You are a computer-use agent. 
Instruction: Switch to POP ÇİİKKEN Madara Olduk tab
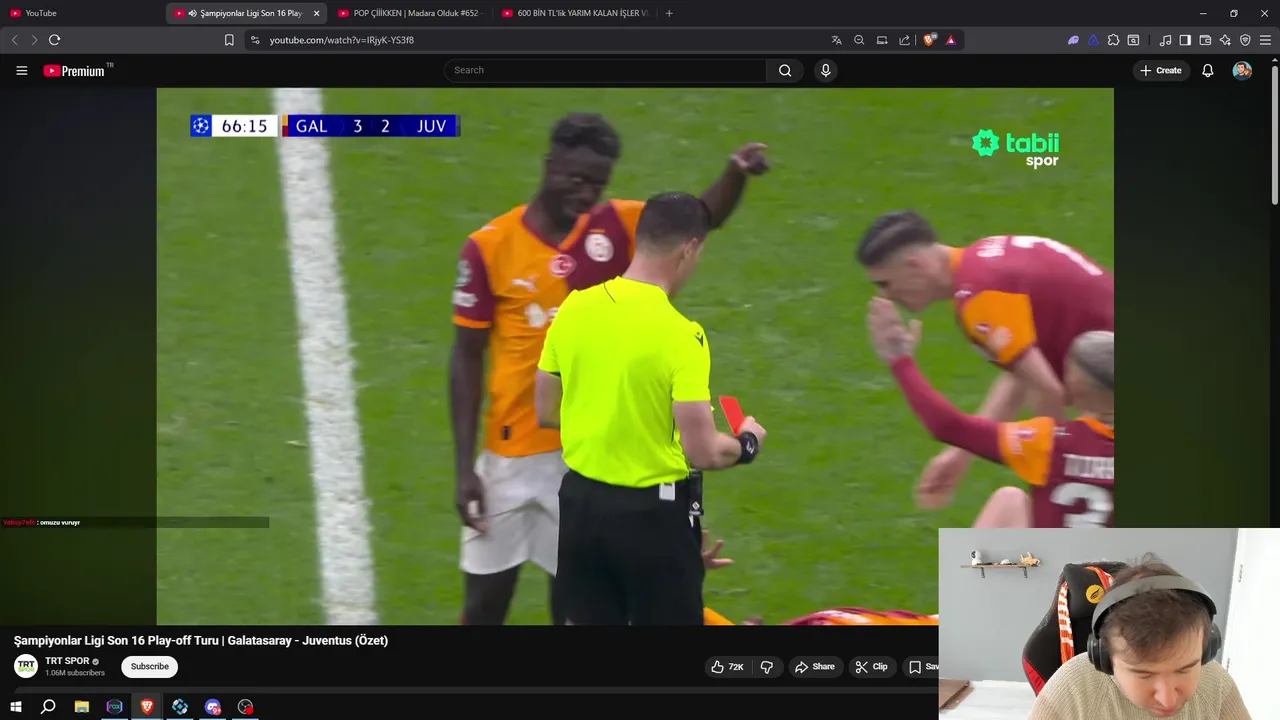410,13
